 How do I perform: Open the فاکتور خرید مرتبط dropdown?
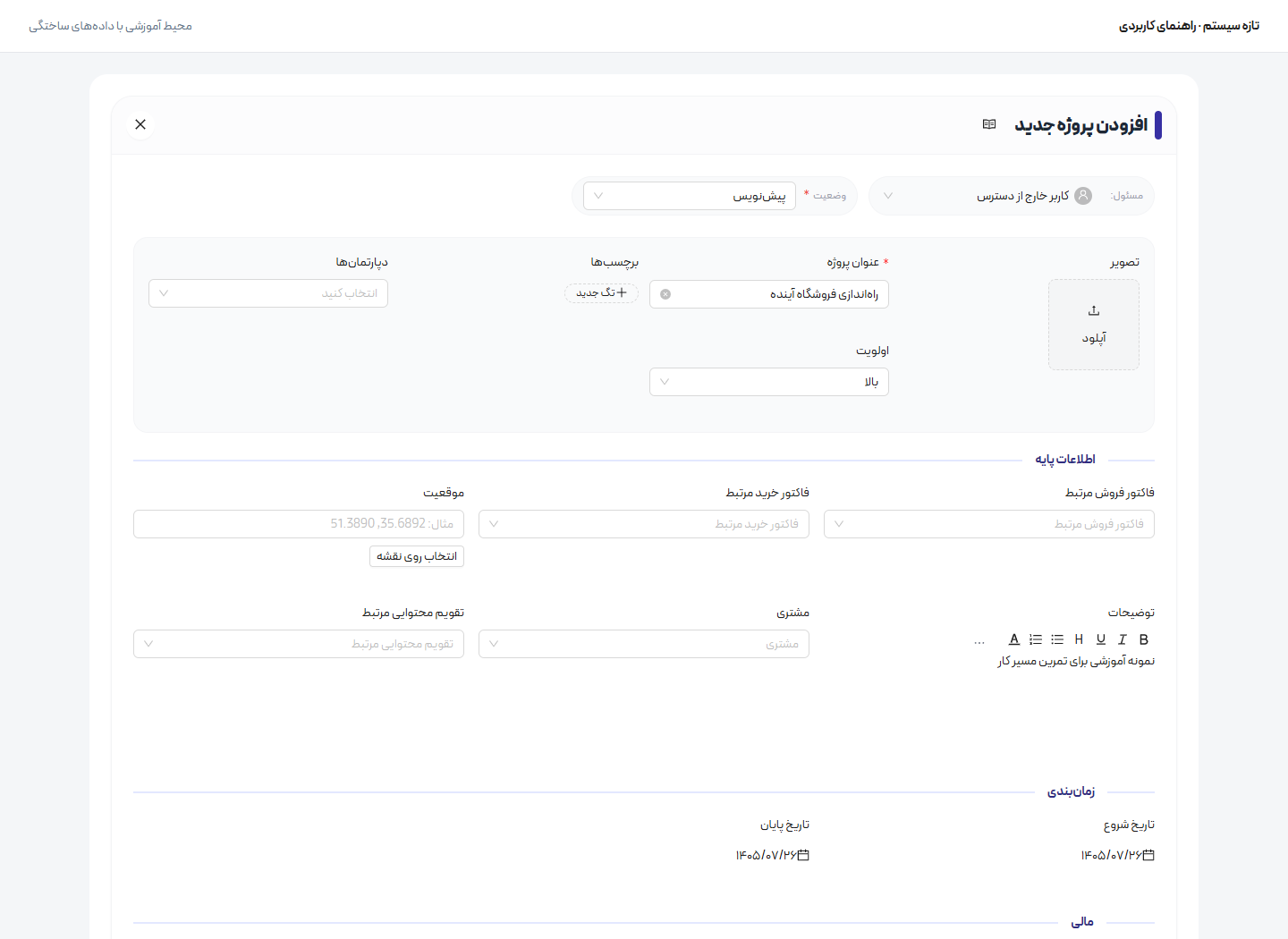point(644,524)
